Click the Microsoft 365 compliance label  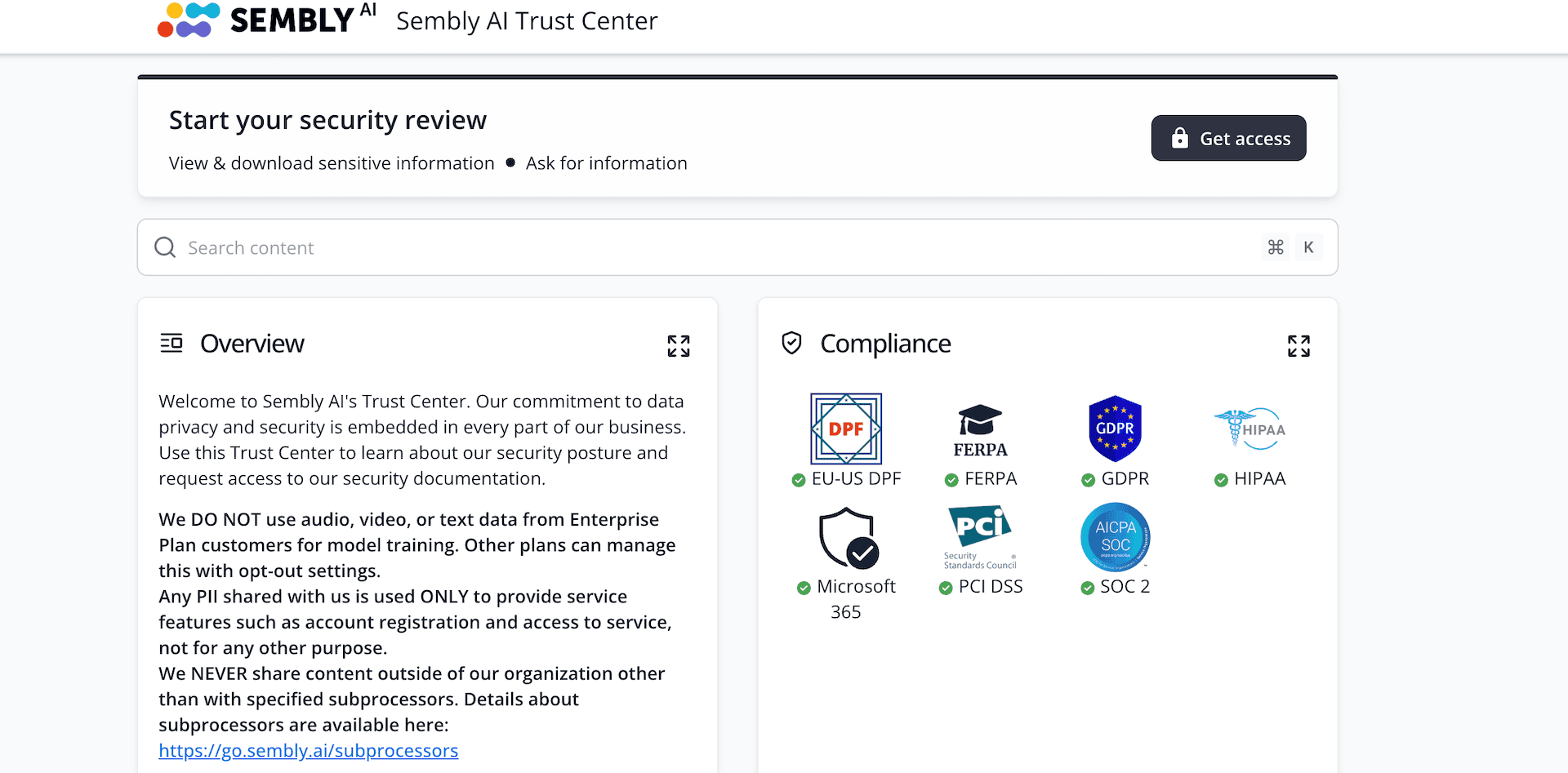855,598
